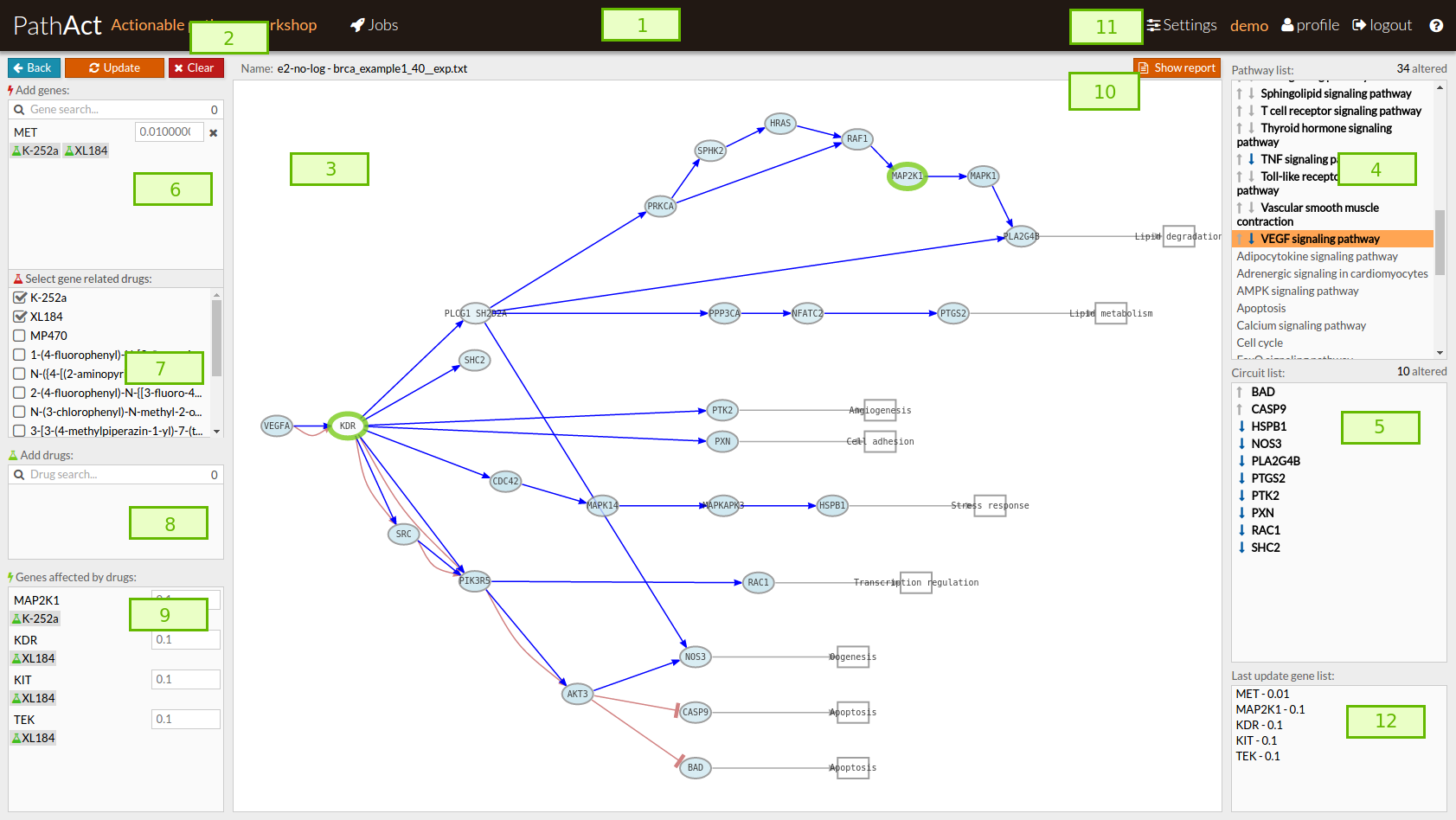Click the Back button
1456x820 pixels.
point(34,67)
